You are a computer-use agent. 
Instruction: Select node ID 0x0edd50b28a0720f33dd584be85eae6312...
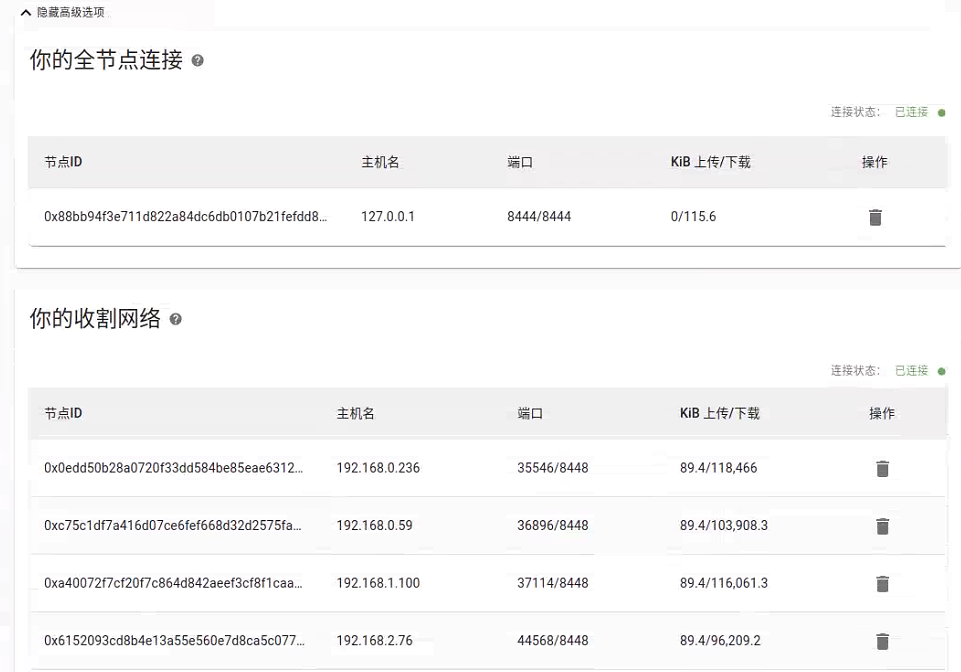[173, 468]
